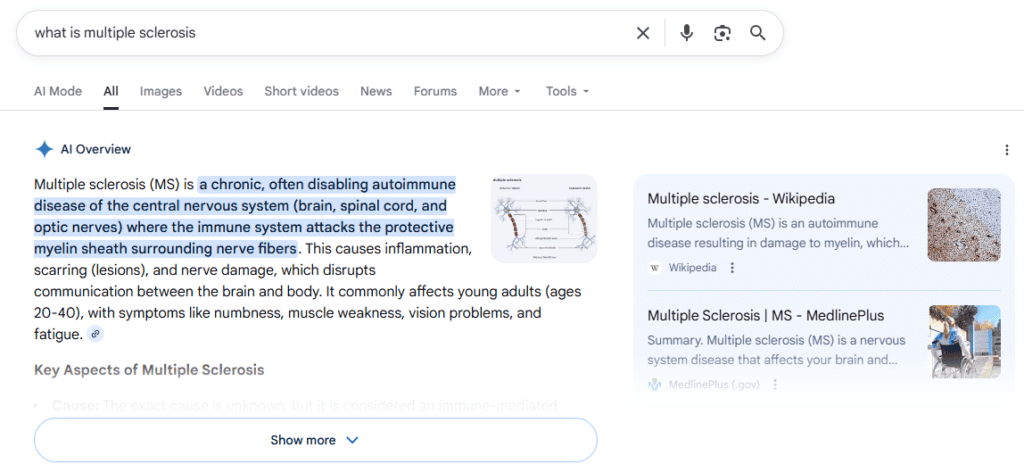Open the Tools dropdown
1024x473 pixels.
568,91
